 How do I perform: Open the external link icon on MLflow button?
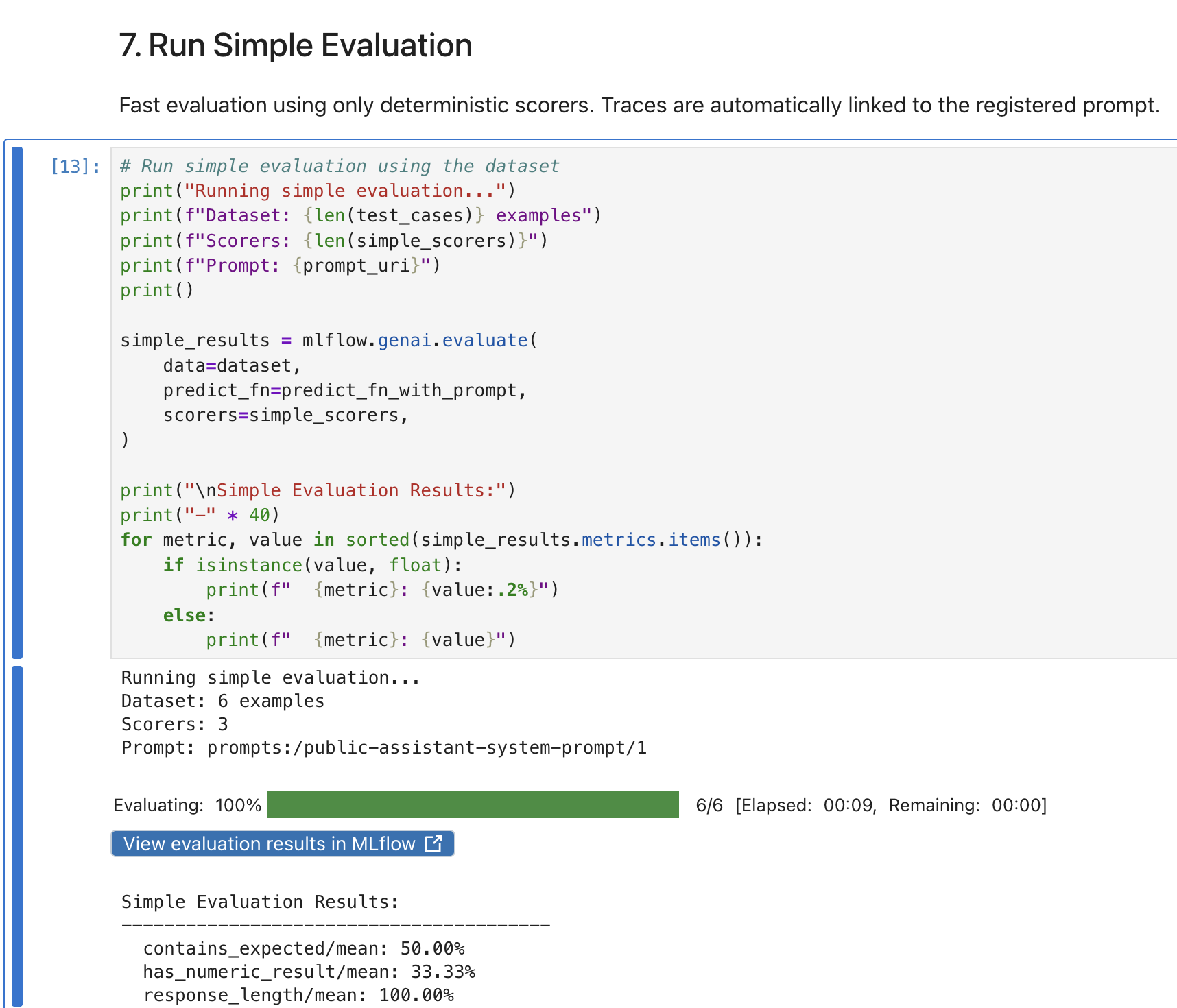click(433, 843)
